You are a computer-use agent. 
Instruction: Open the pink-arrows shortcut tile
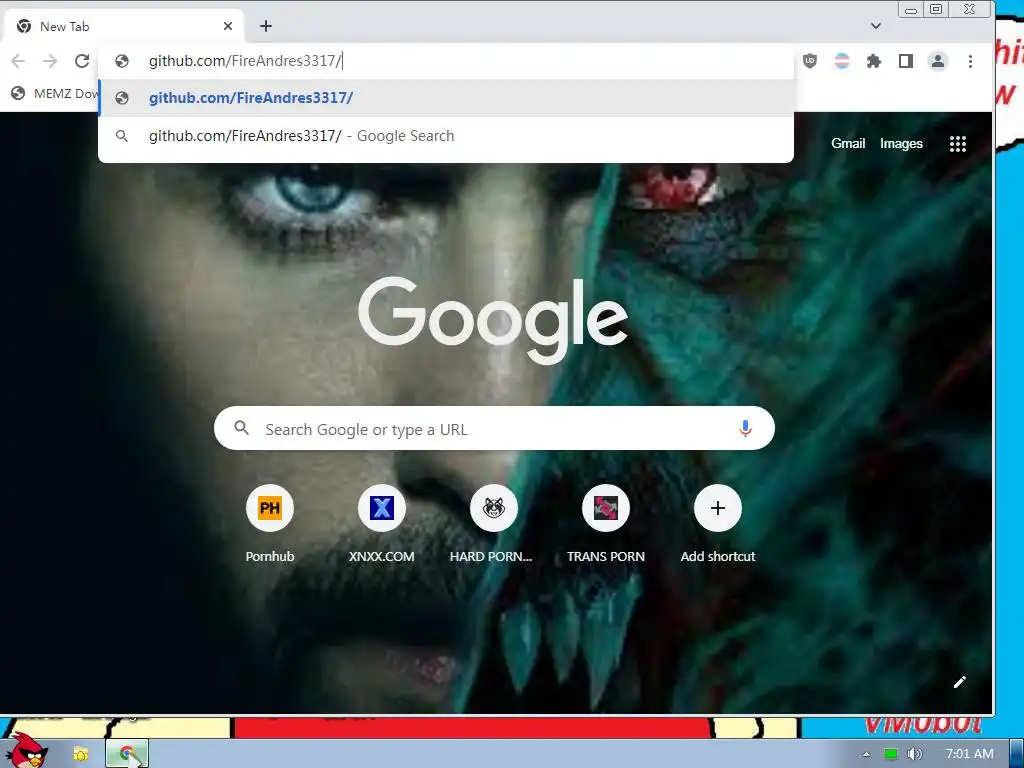(605, 508)
